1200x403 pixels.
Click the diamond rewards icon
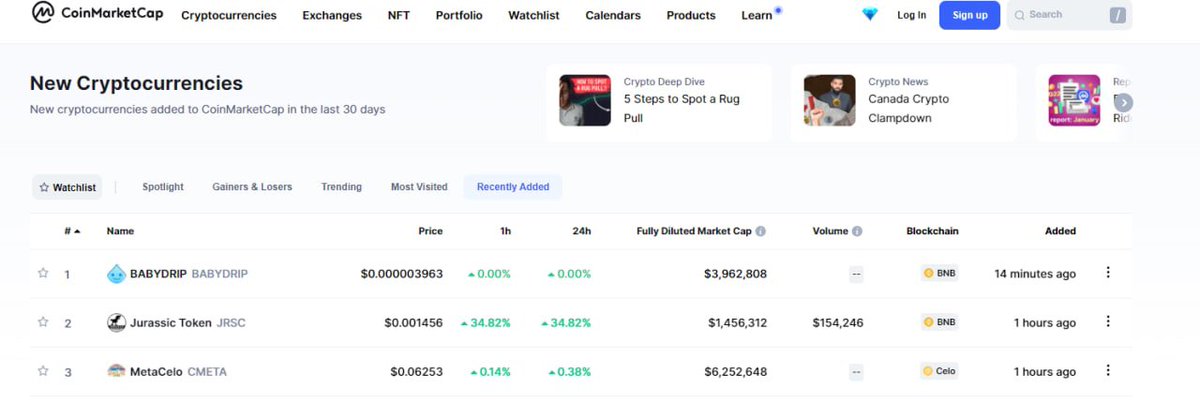870,15
